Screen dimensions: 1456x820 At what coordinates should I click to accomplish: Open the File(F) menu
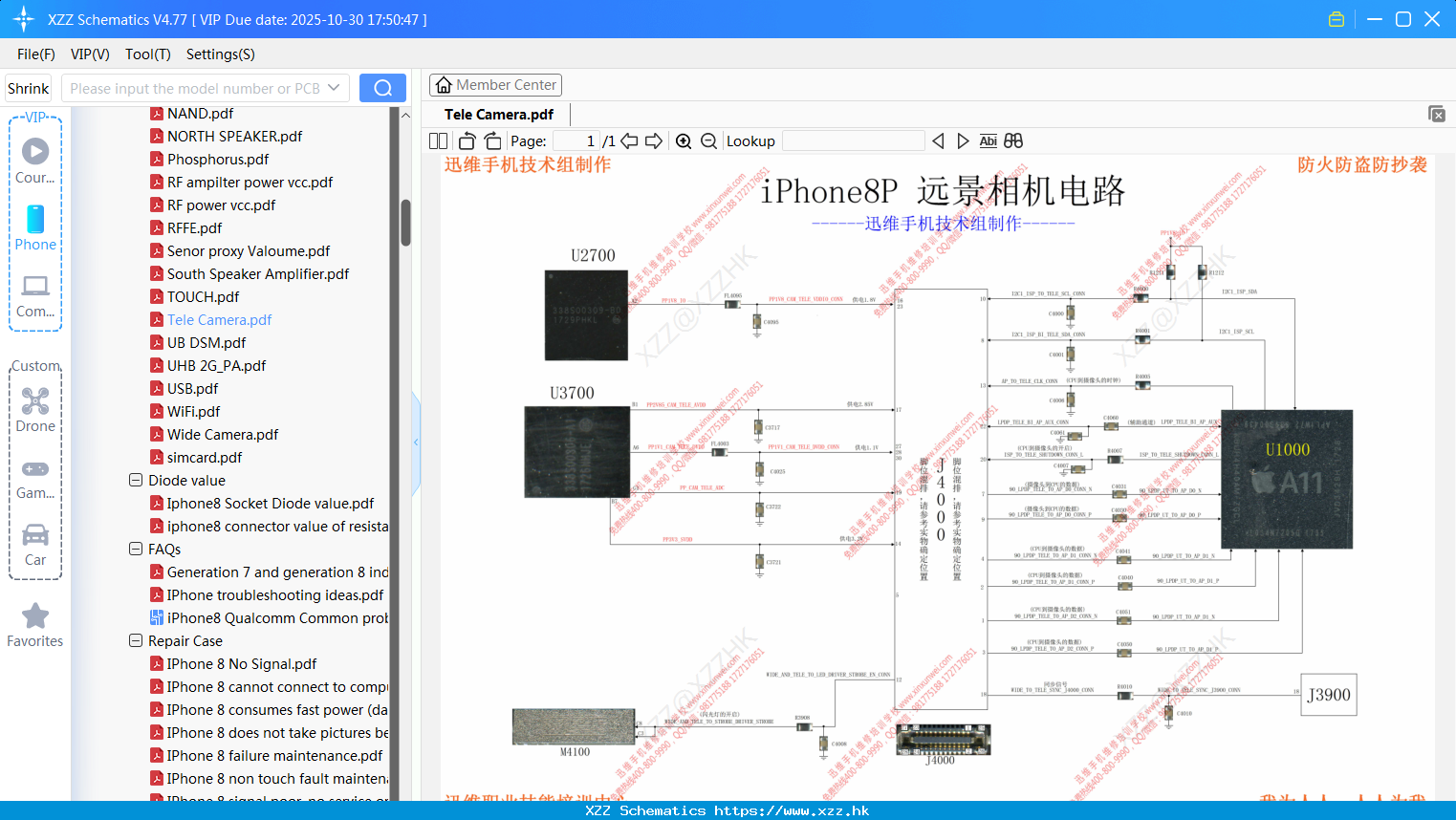[x=36, y=54]
